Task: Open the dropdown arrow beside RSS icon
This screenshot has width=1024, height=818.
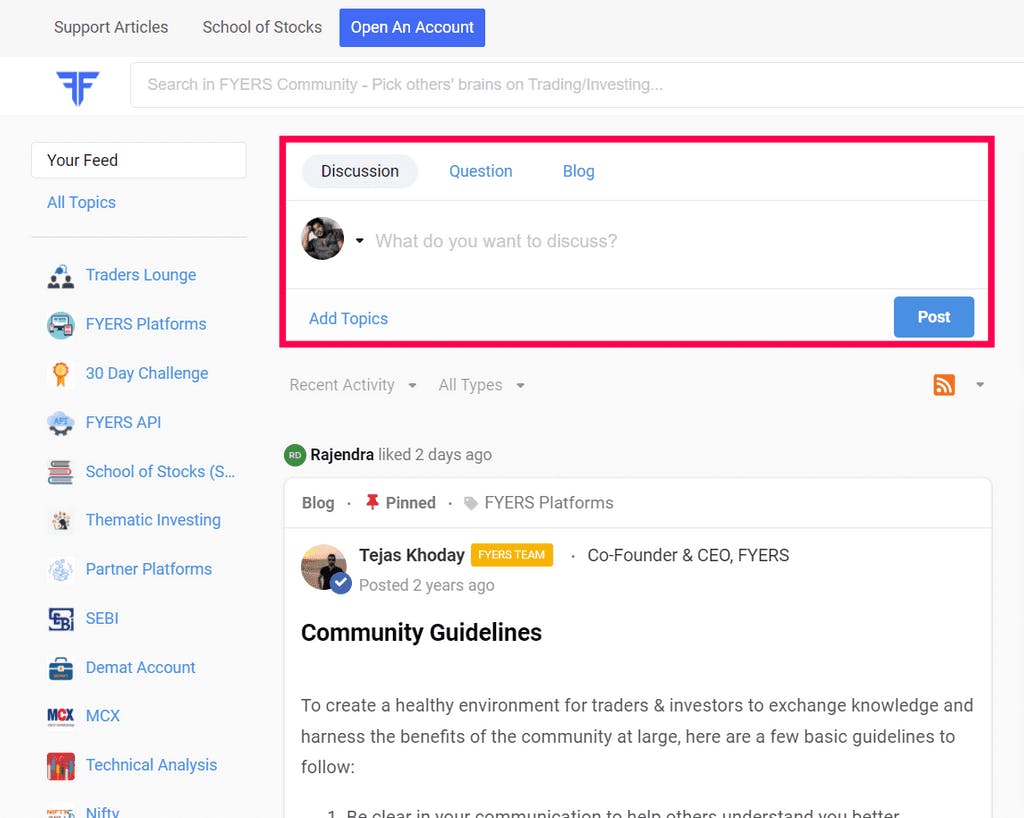Action: [980, 385]
